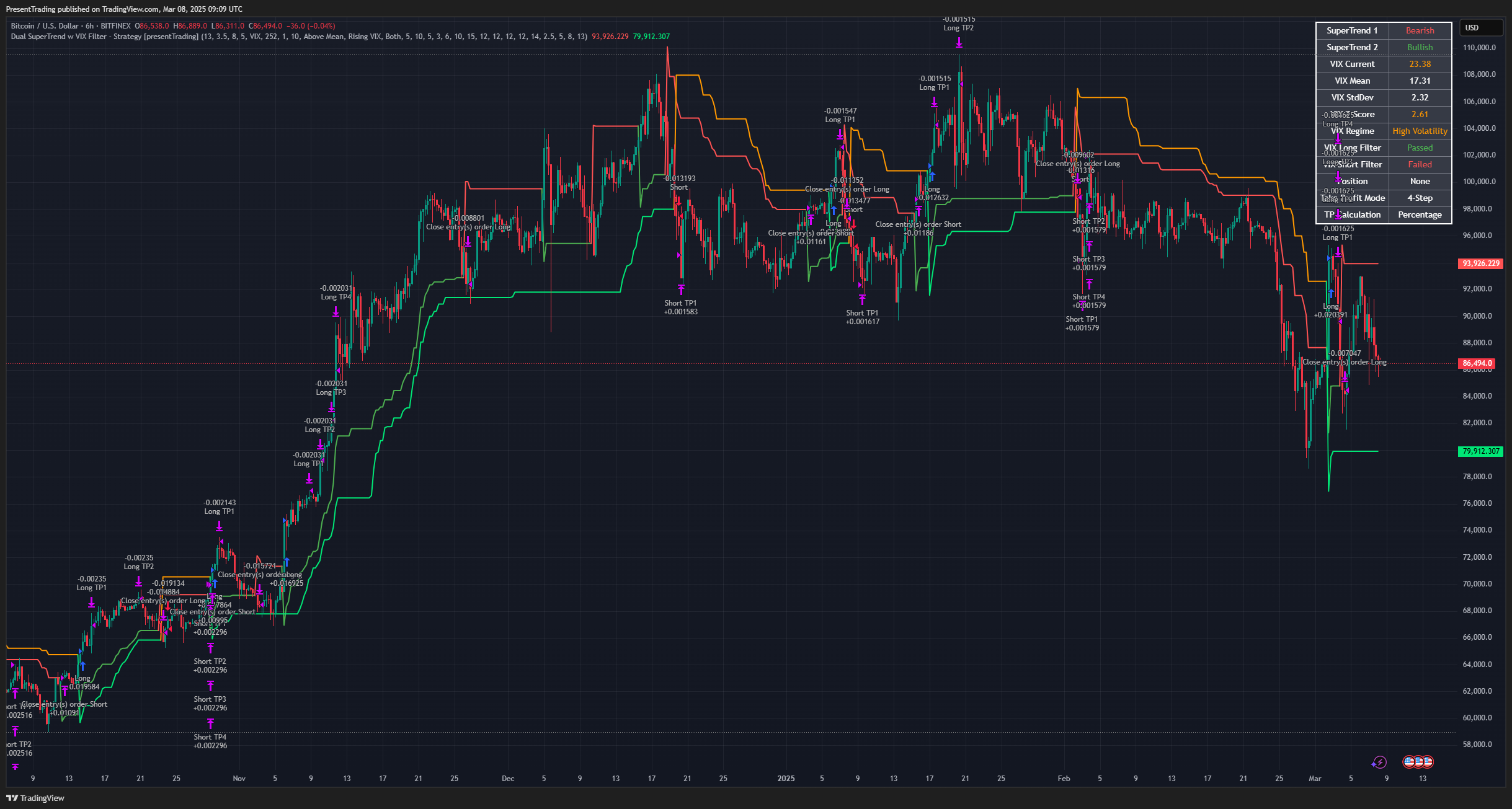The width and height of the screenshot is (1512, 809).
Task: Select the green 79,912.307 price axis label
Action: (x=1480, y=451)
